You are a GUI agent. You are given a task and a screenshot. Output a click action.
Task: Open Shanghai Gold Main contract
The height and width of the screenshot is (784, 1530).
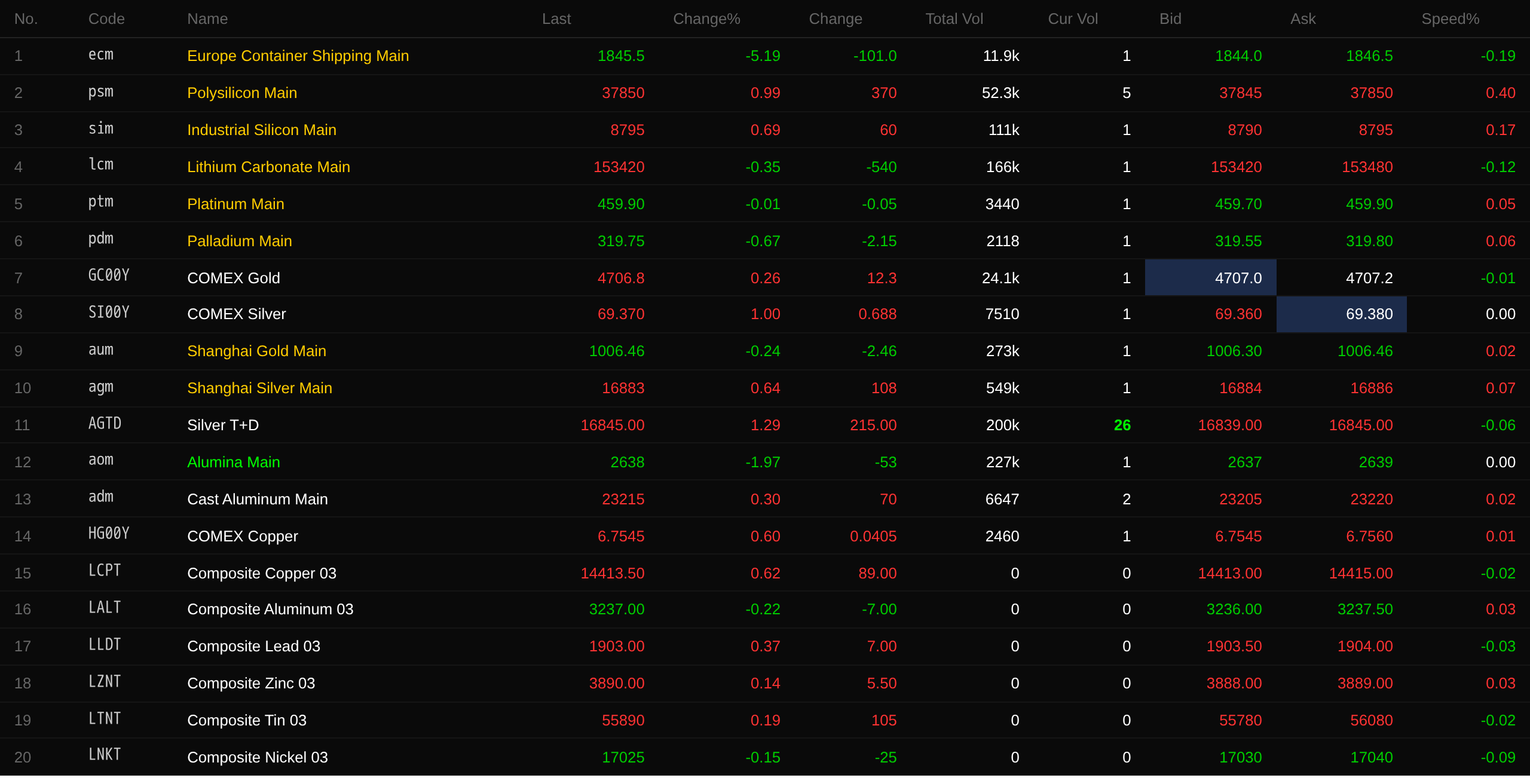click(256, 351)
